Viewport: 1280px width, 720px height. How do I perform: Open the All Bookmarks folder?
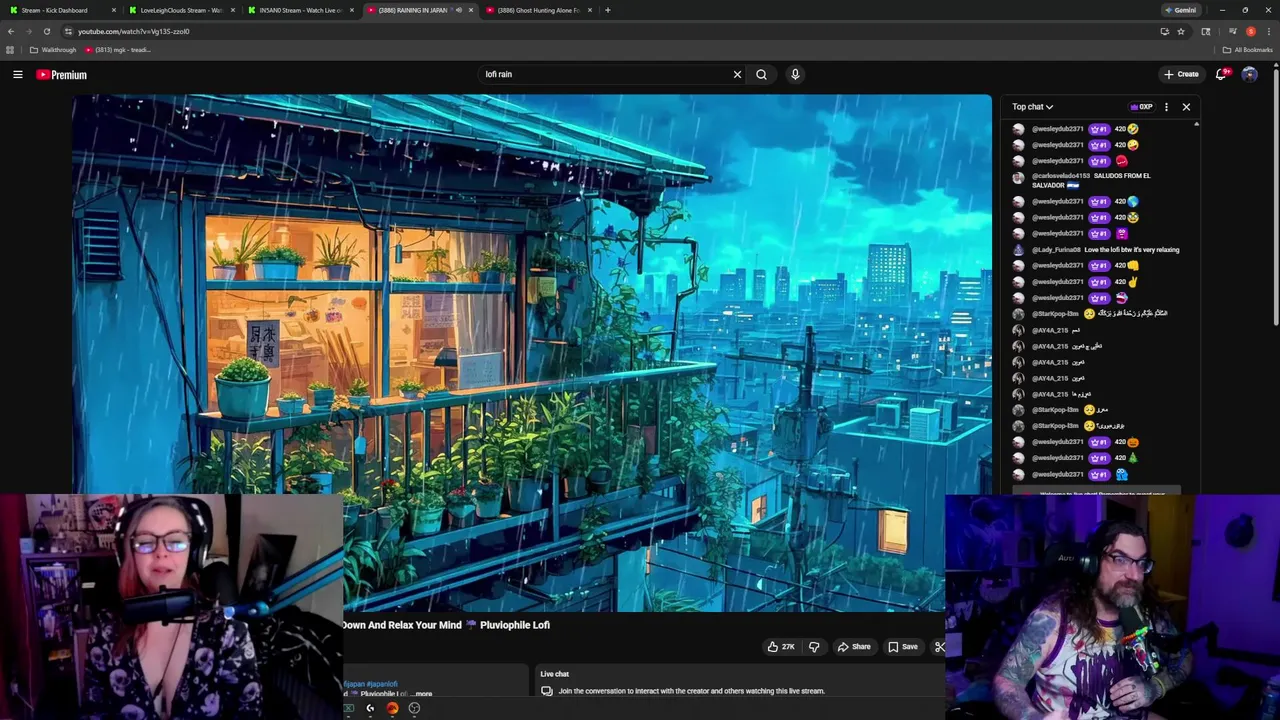1247,50
